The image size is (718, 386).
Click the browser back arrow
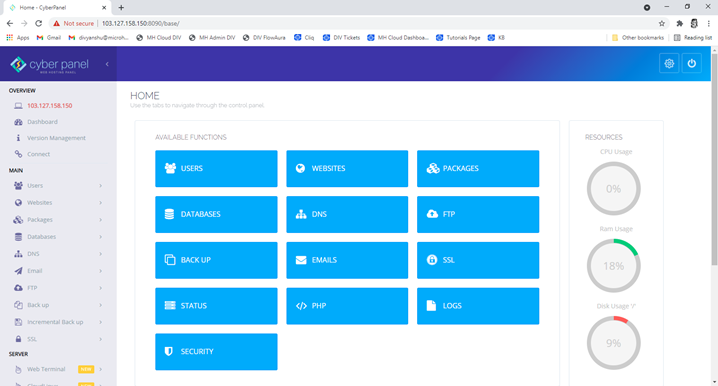[10, 23]
